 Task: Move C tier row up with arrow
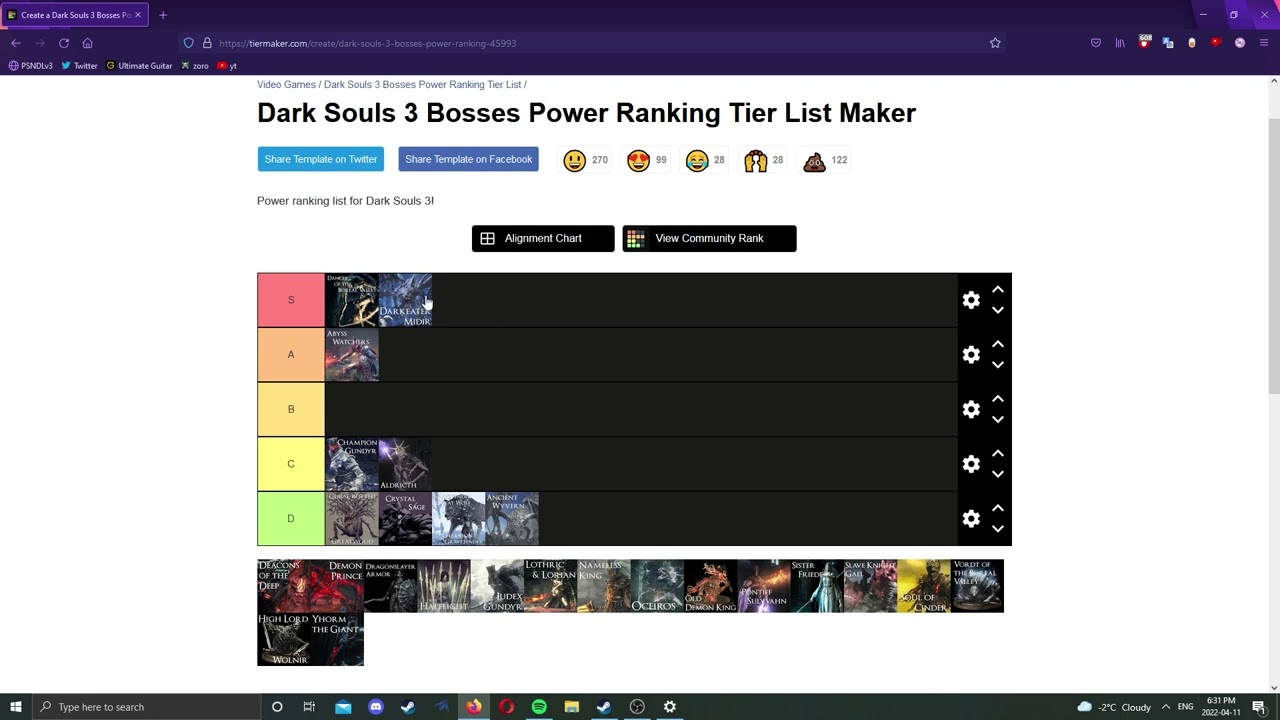click(x=997, y=453)
